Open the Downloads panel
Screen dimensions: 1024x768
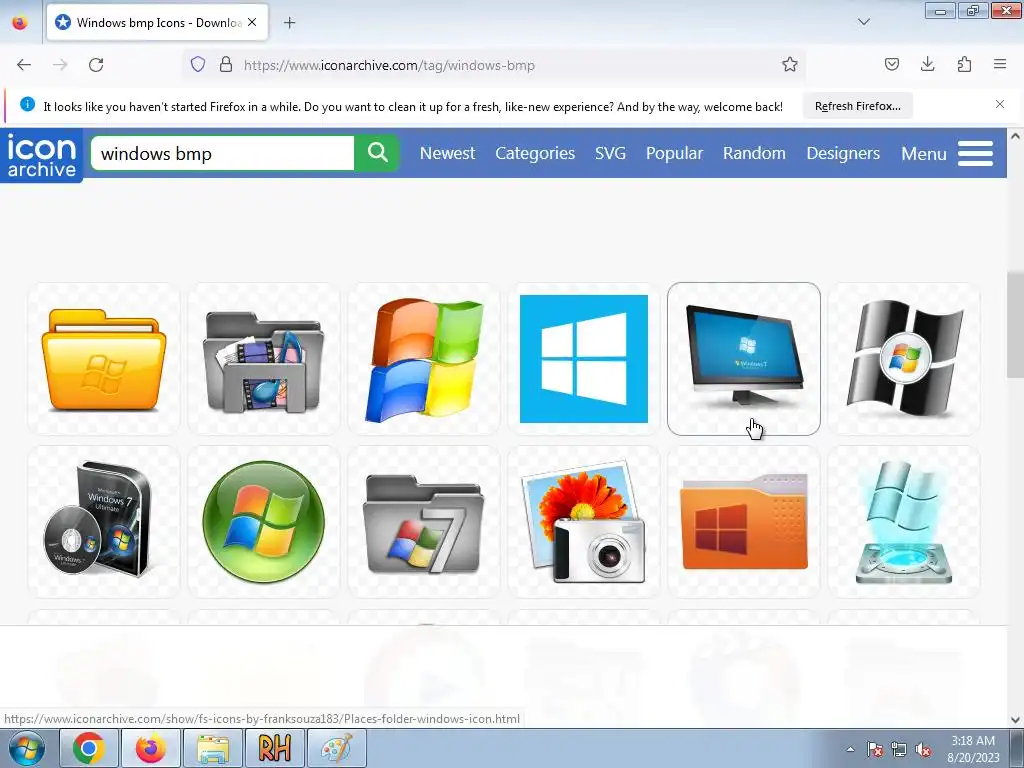tap(927, 64)
